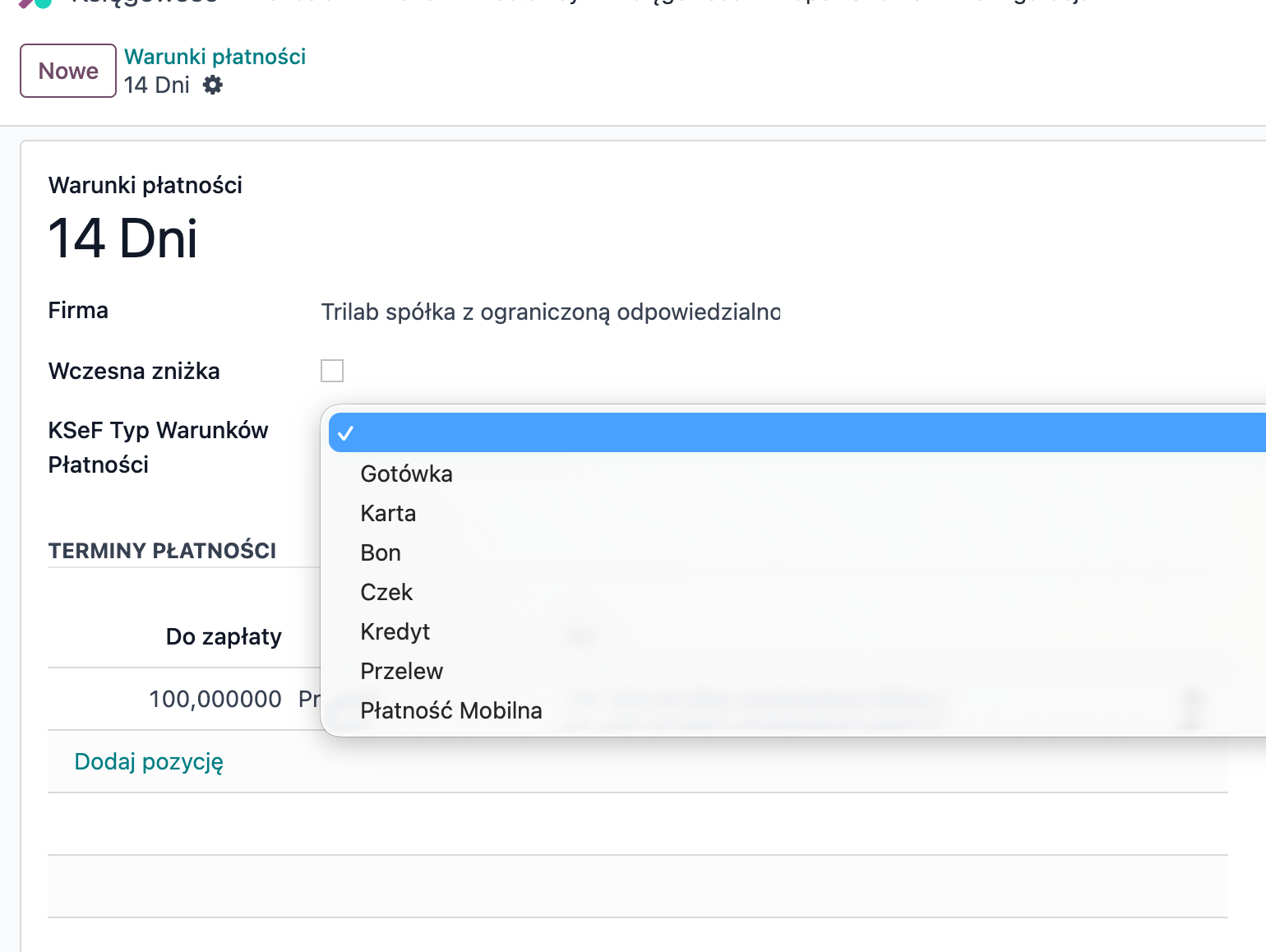Image resolution: width=1266 pixels, height=952 pixels.
Task: Click the Do zapłaty column header
Action: [224, 637]
